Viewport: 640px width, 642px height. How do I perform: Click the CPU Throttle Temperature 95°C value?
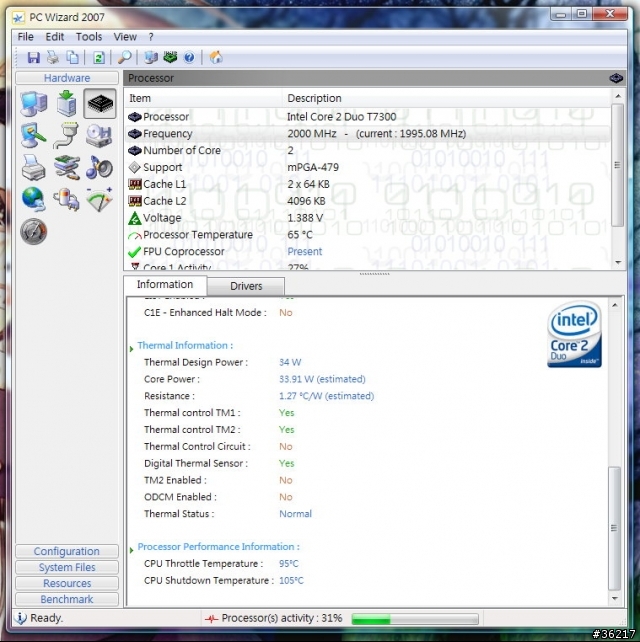[x=289, y=563]
